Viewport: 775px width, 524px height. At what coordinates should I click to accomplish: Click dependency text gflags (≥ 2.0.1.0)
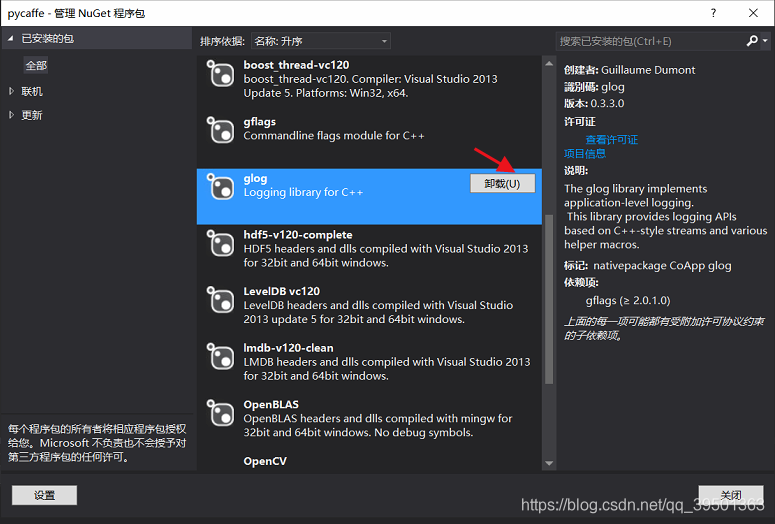pyautogui.click(x=628, y=301)
